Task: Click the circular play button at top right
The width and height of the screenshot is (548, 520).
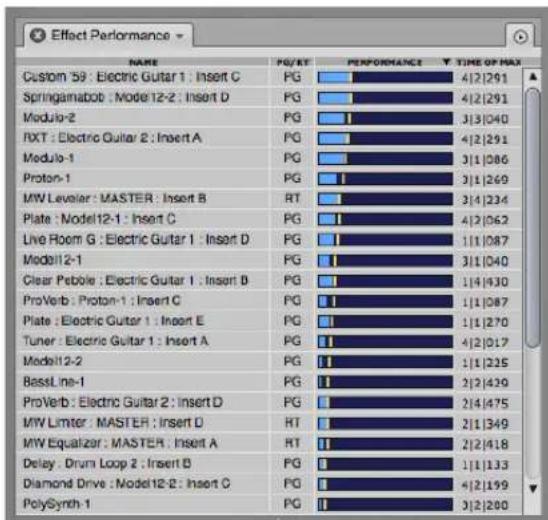Action: (520, 37)
